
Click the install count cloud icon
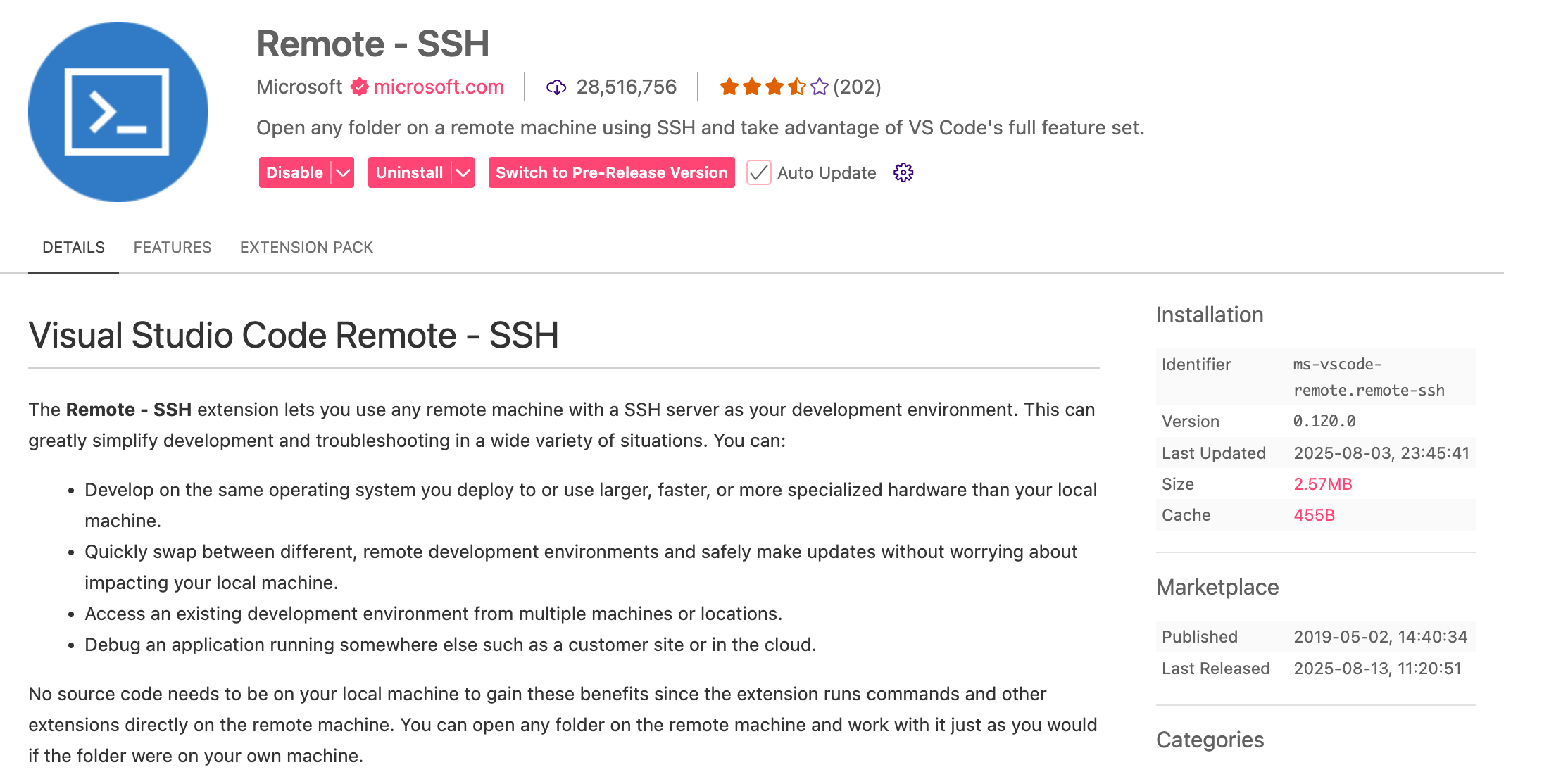[x=556, y=87]
